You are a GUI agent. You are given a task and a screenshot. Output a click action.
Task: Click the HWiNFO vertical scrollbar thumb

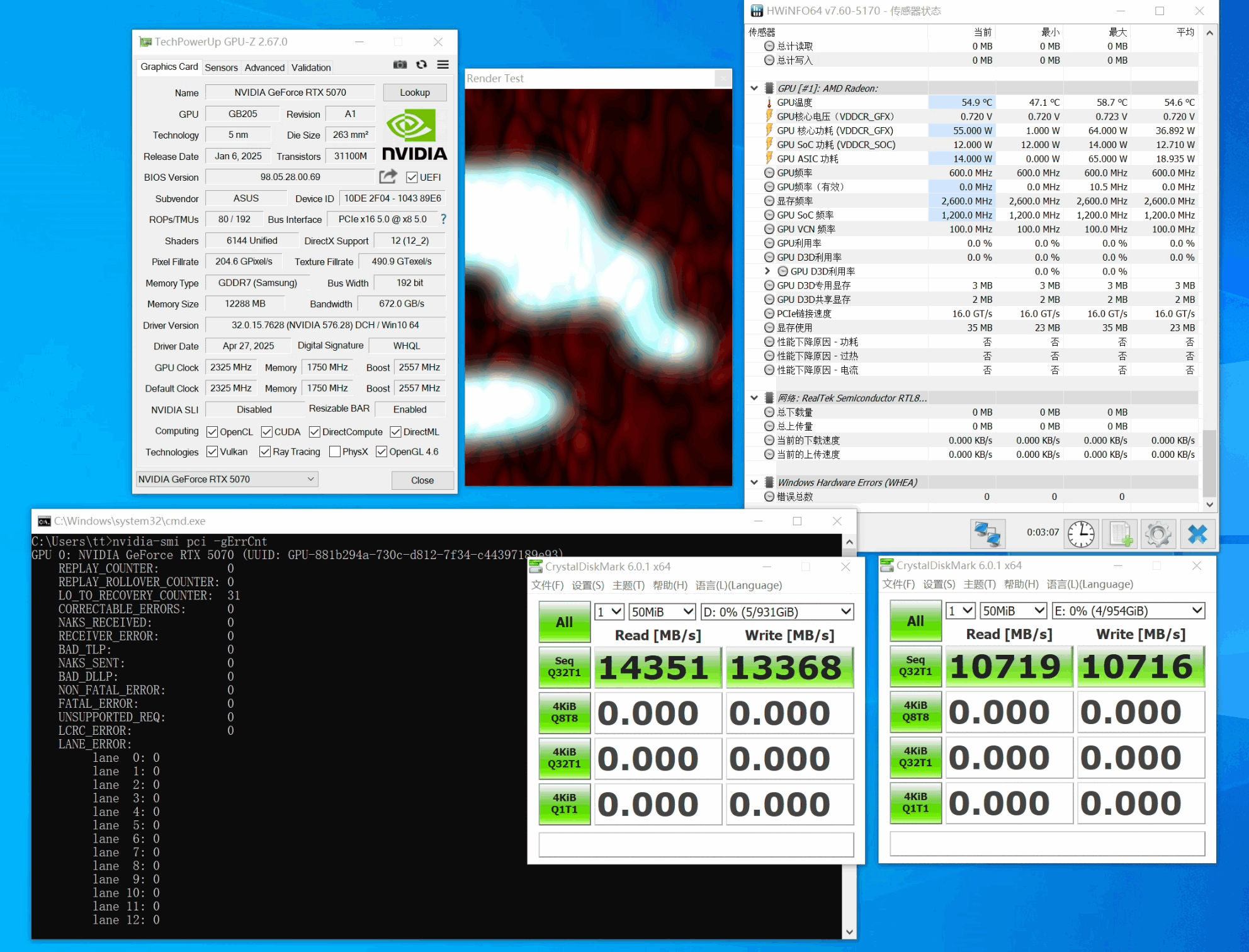[x=1209, y=463]
